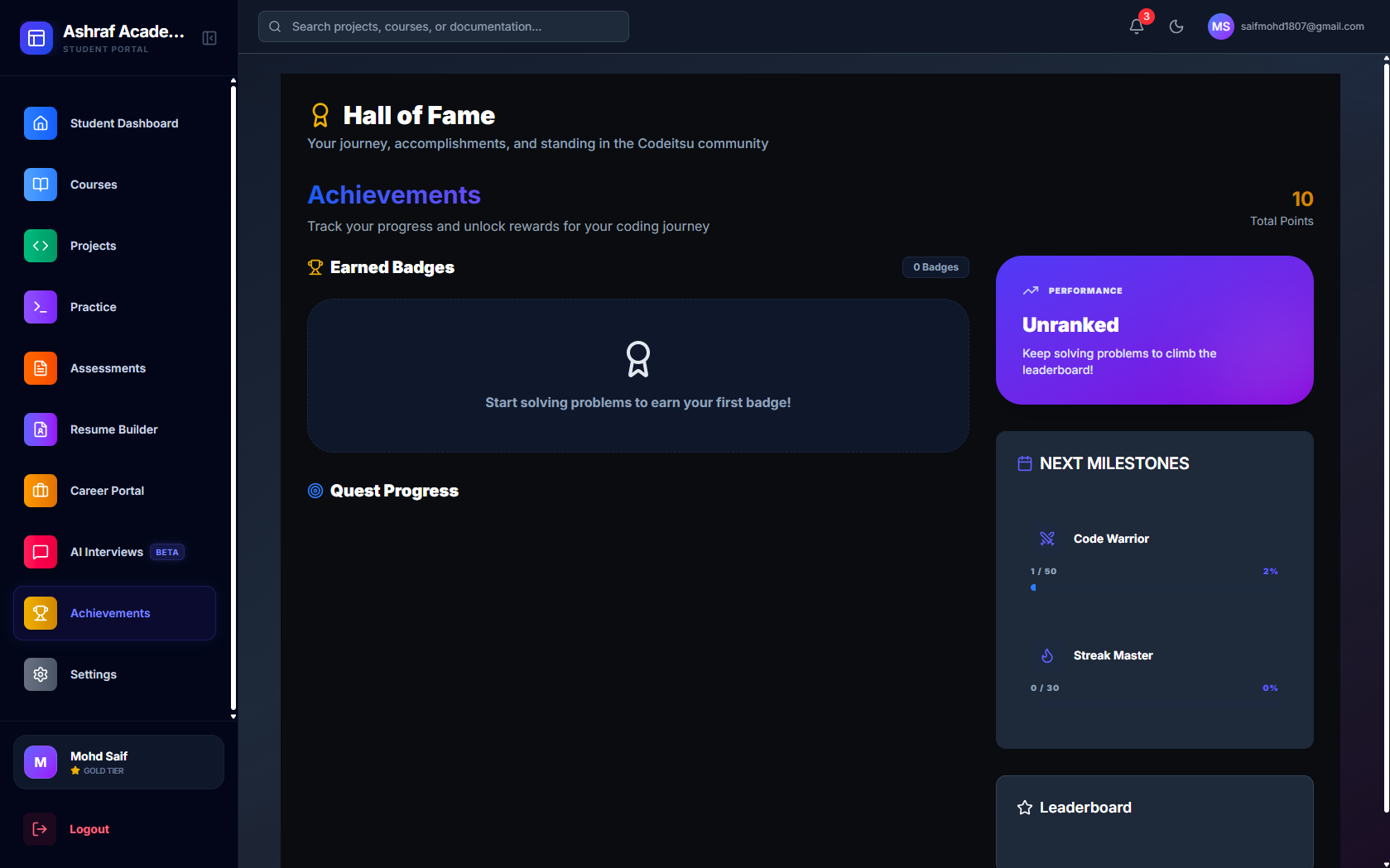Click the search magnifier icon

275,26
